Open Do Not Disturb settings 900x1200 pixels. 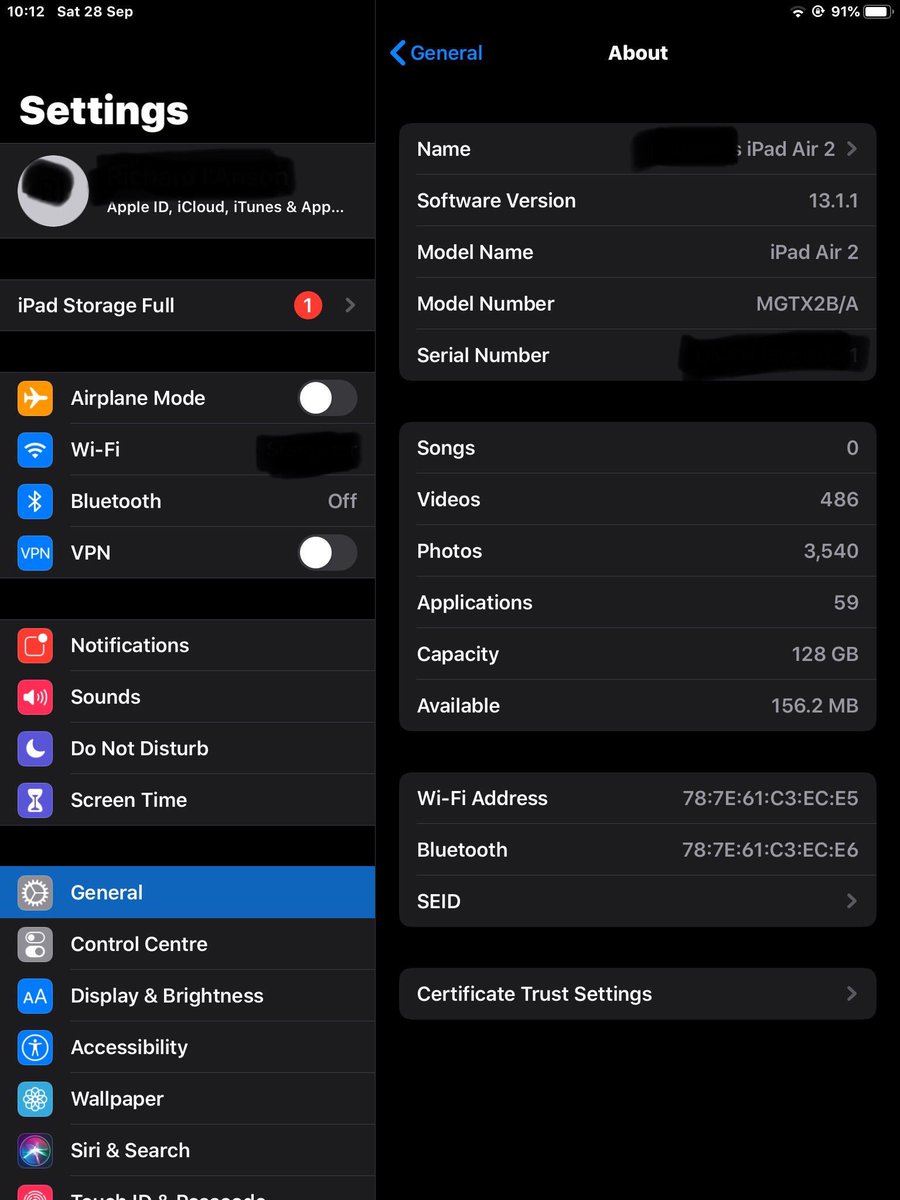pos(187,749)
